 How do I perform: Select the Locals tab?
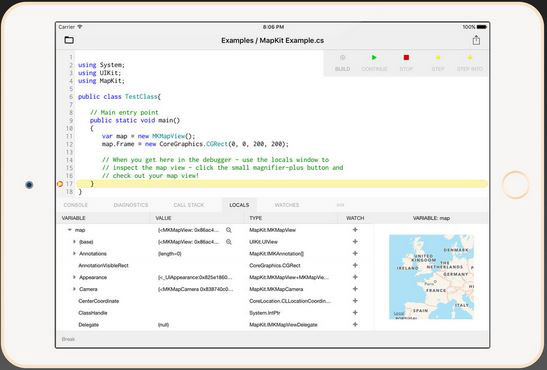pyautogui.click(x=239, y=205)
